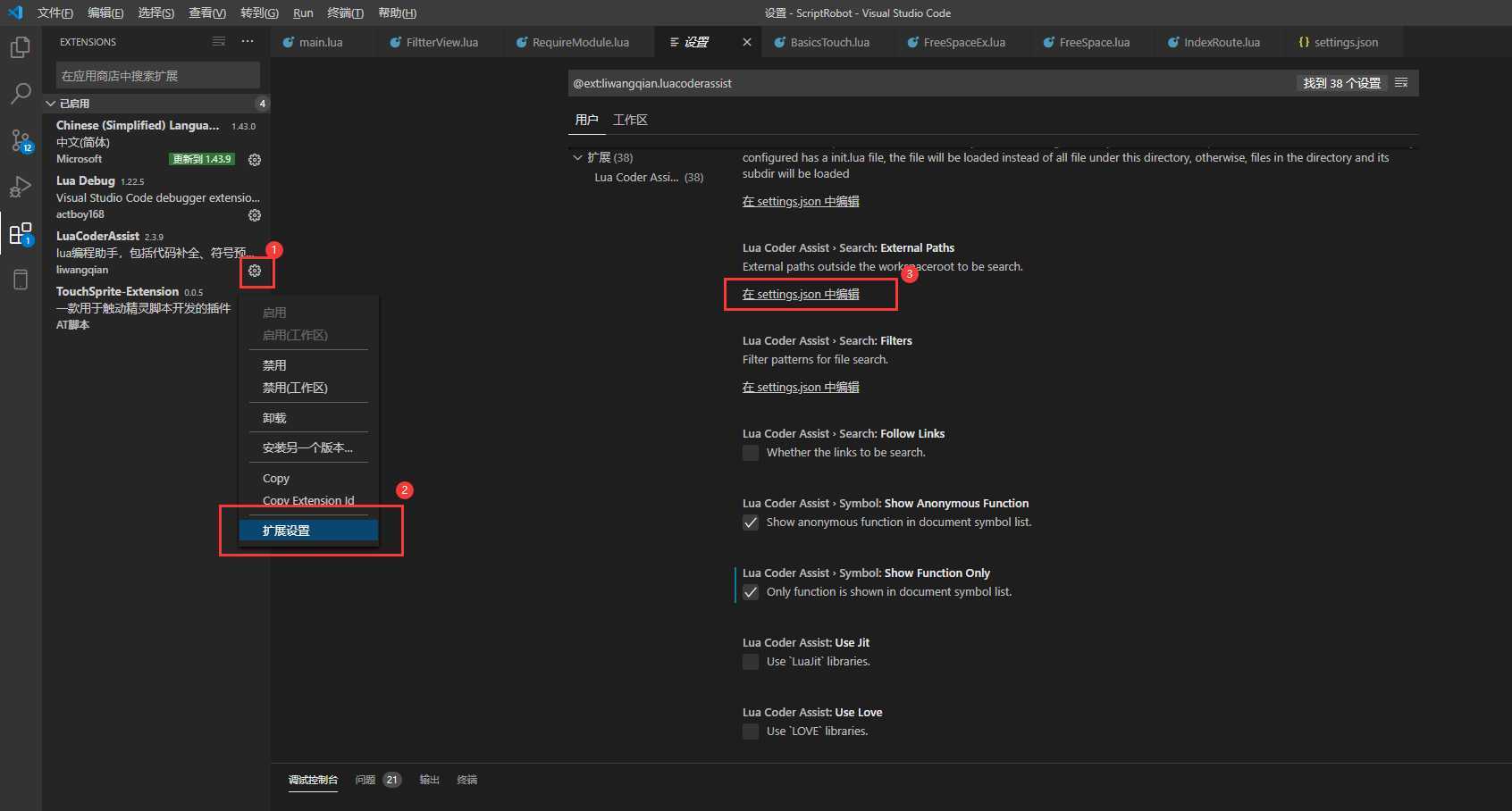Collapse the 已启用 extensions section
Image resolution: width=1512 pixels, height=811 pixels.
pyautogui.click(x=156, y=104)
